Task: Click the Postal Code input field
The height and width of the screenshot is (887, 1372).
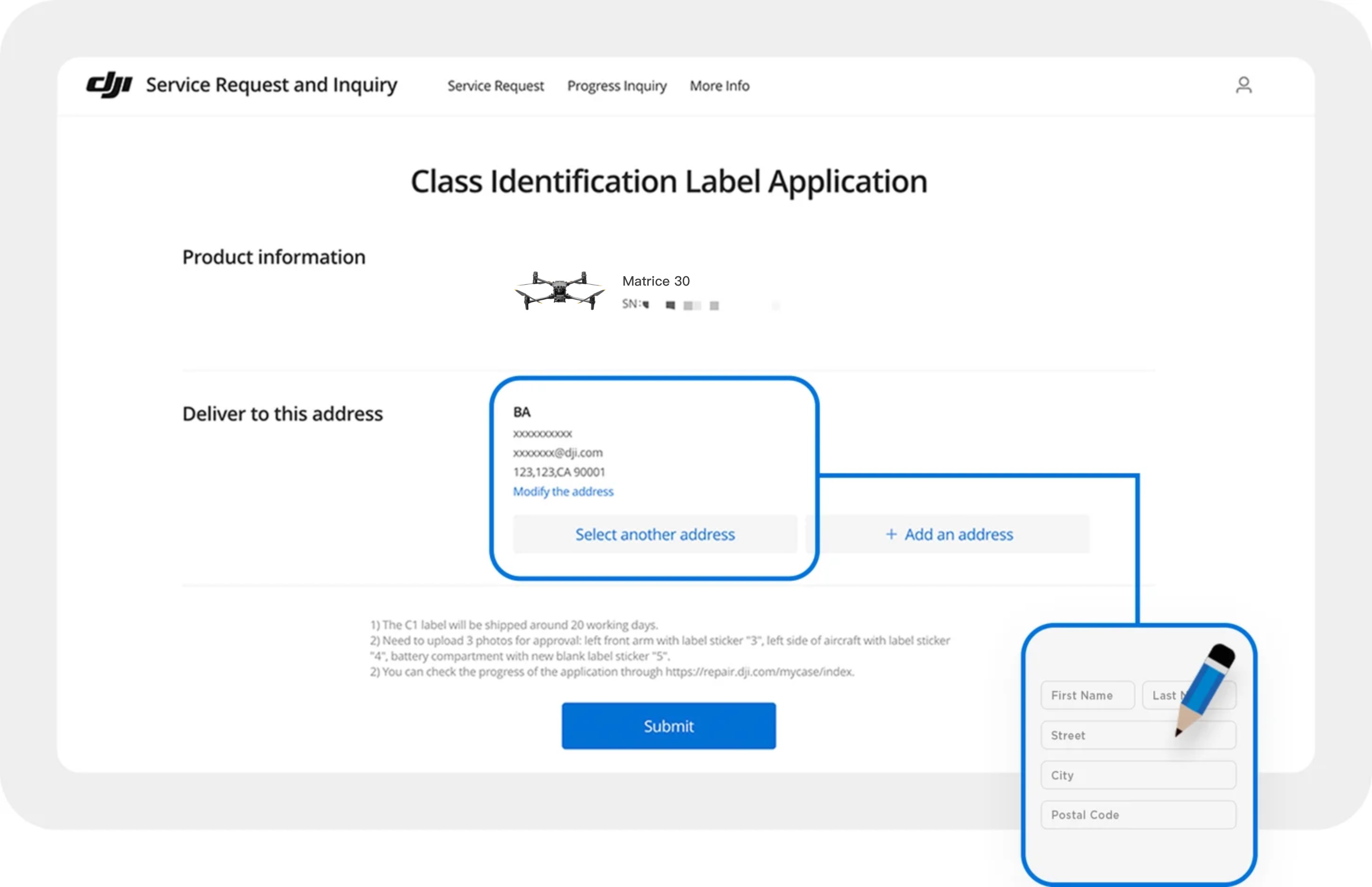Action: click(1137, 814)
